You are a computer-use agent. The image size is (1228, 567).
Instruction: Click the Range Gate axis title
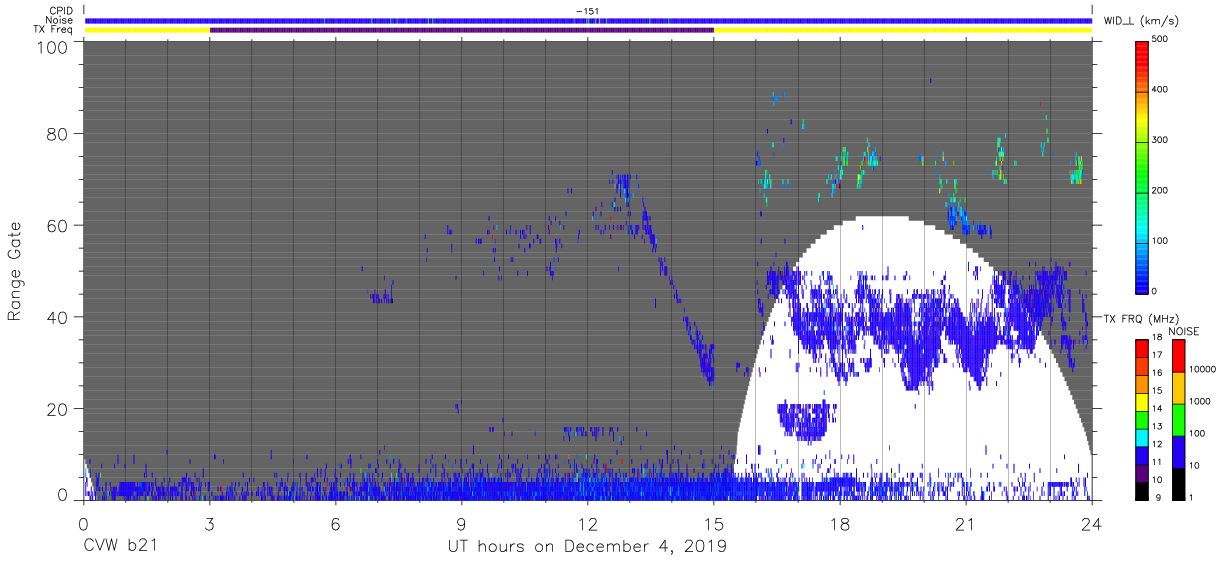point(15,272)
